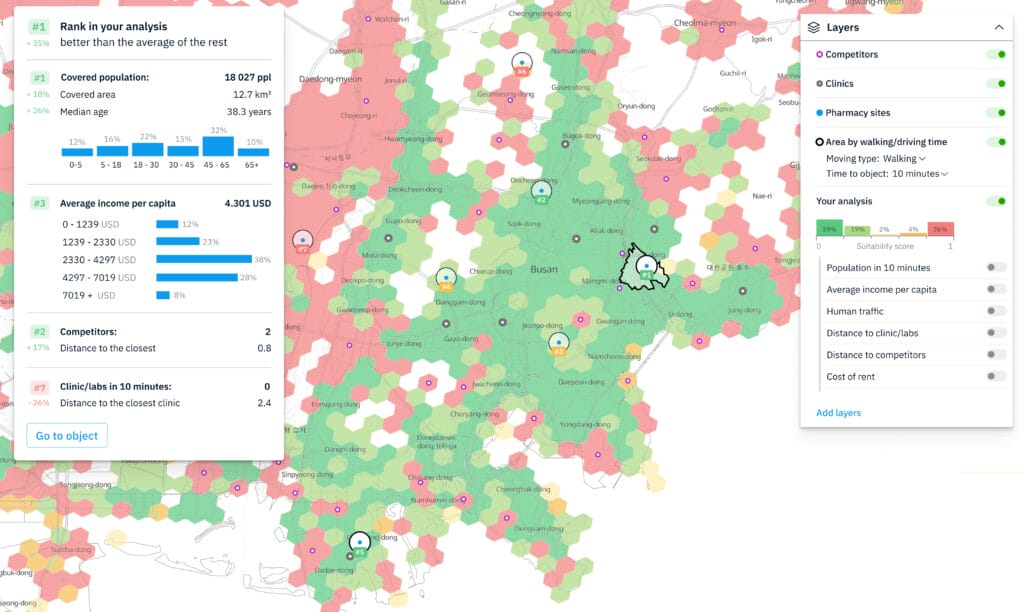
Task: Click the #1 pharmacy marker in outlined area
Action: point(646,266)
